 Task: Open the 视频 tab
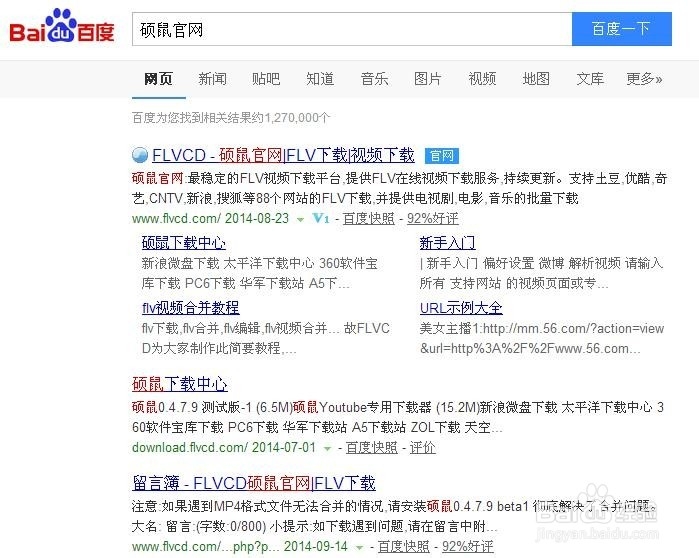click(482, 79)
